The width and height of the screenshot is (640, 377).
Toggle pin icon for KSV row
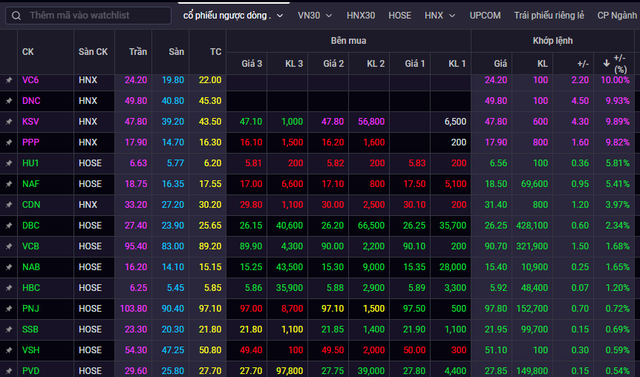(9, 122)
